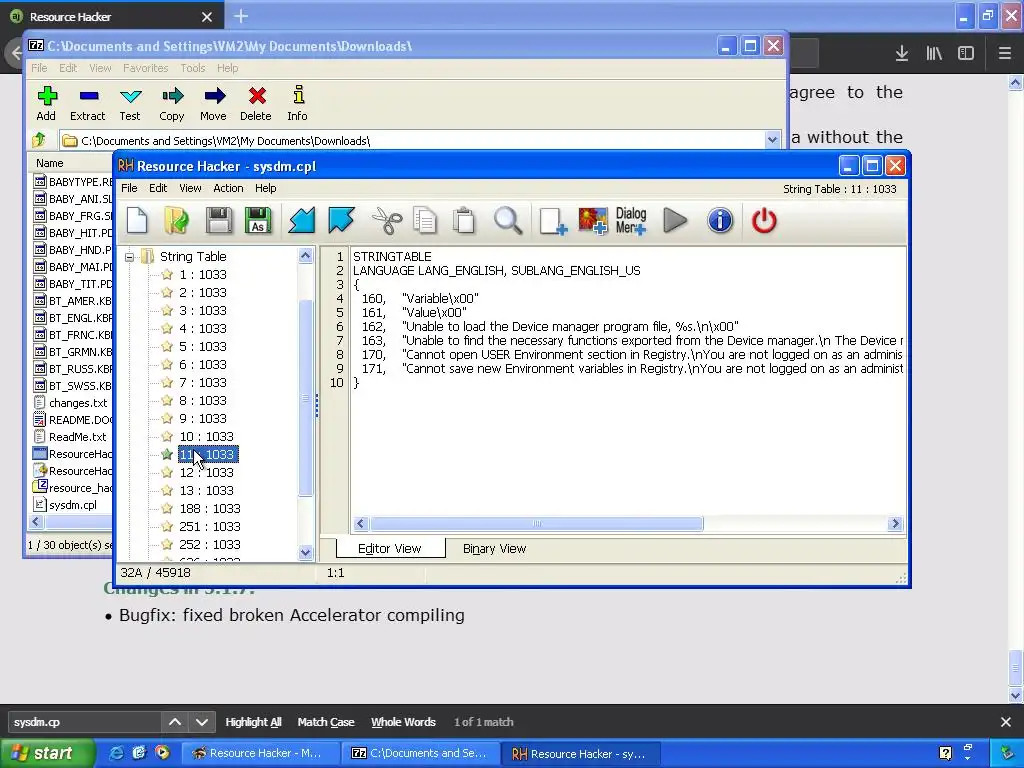Go to previous find match arrow
Image resolution: width=1024 pixels, height=768 pixels.
pos(175,722)
